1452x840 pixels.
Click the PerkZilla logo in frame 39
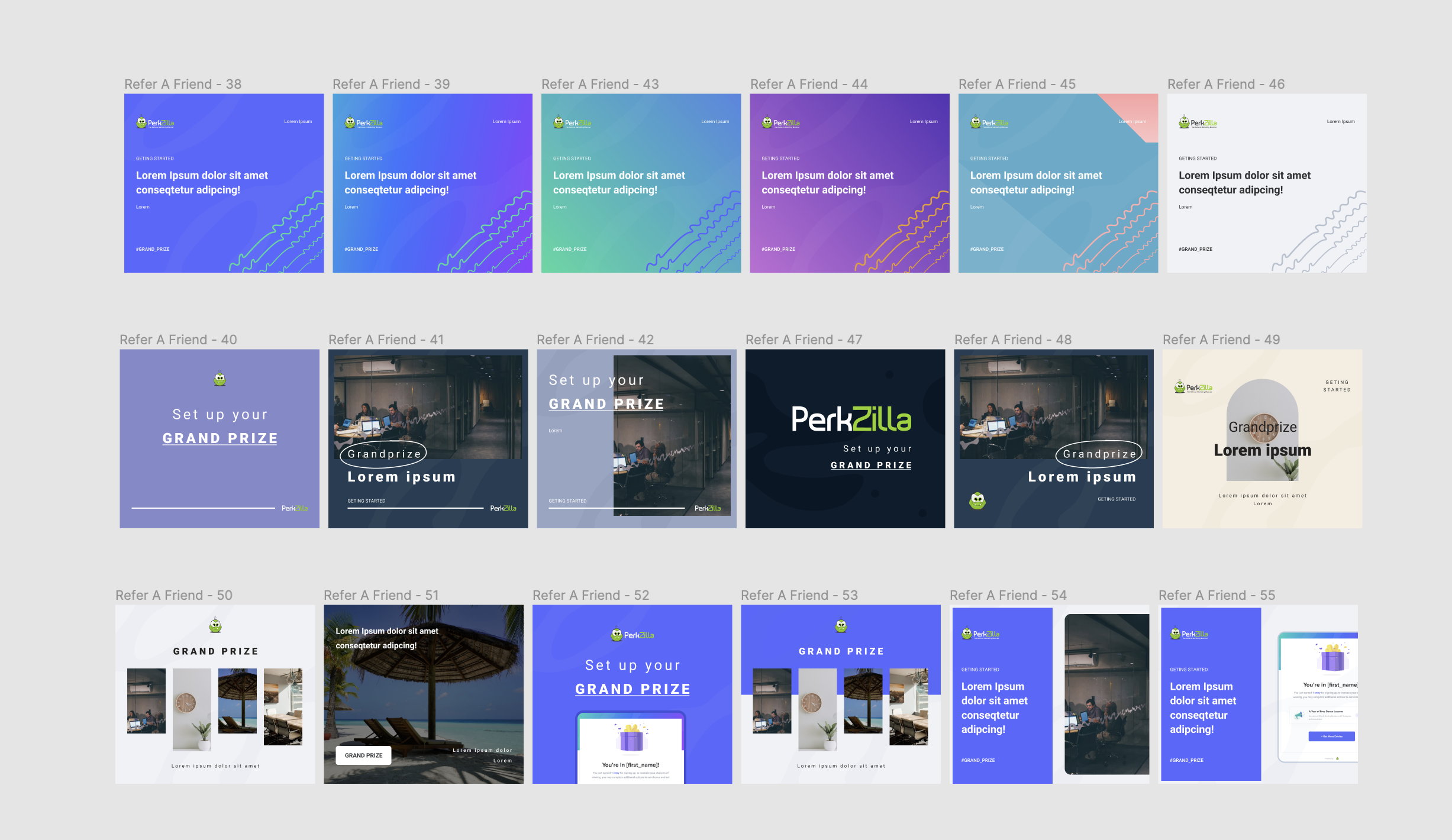coord(364,122)
